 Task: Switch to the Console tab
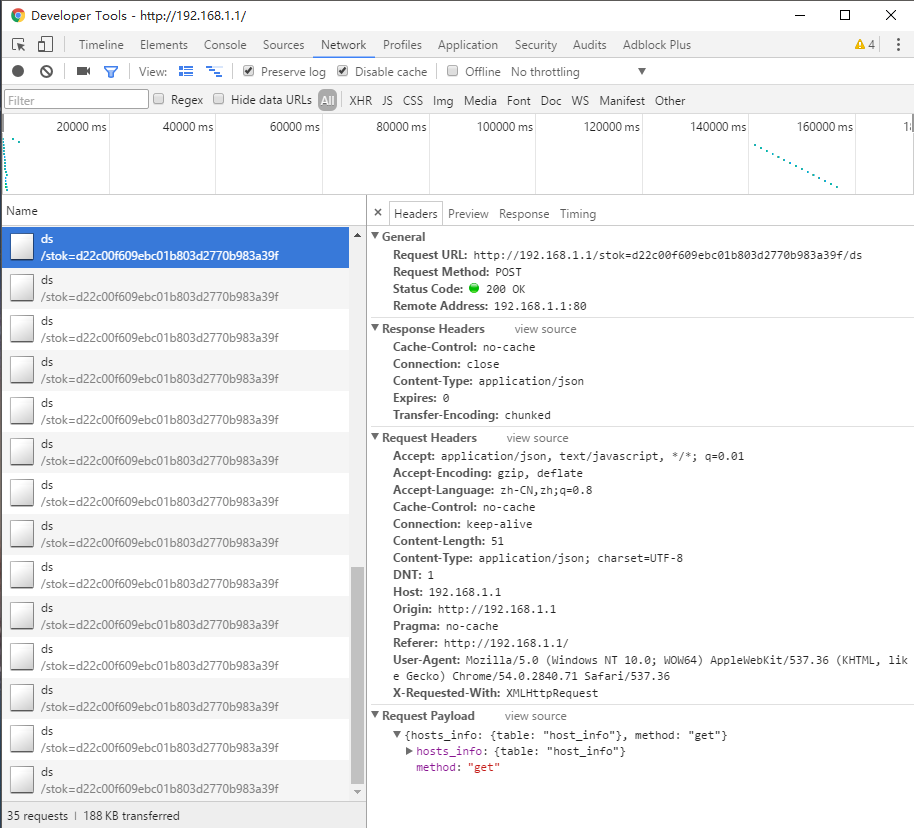point(225,45)
